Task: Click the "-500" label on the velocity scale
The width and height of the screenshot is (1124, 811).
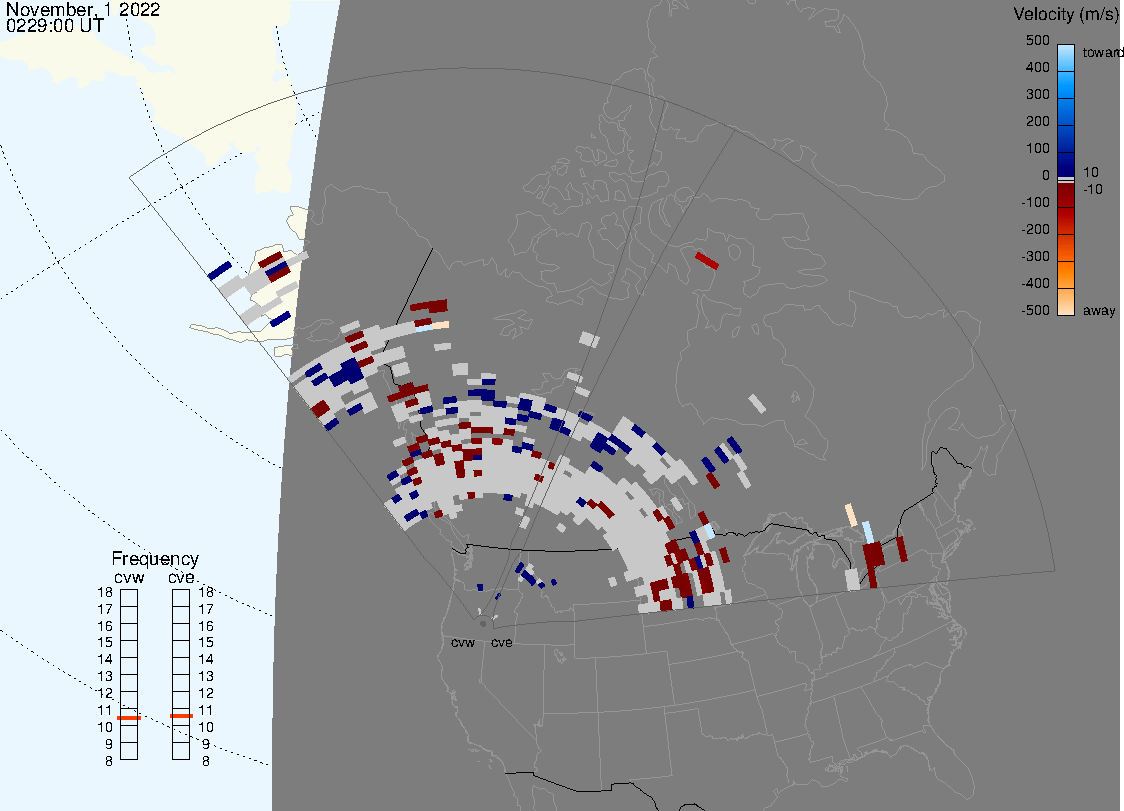Action: [1035, 310]
